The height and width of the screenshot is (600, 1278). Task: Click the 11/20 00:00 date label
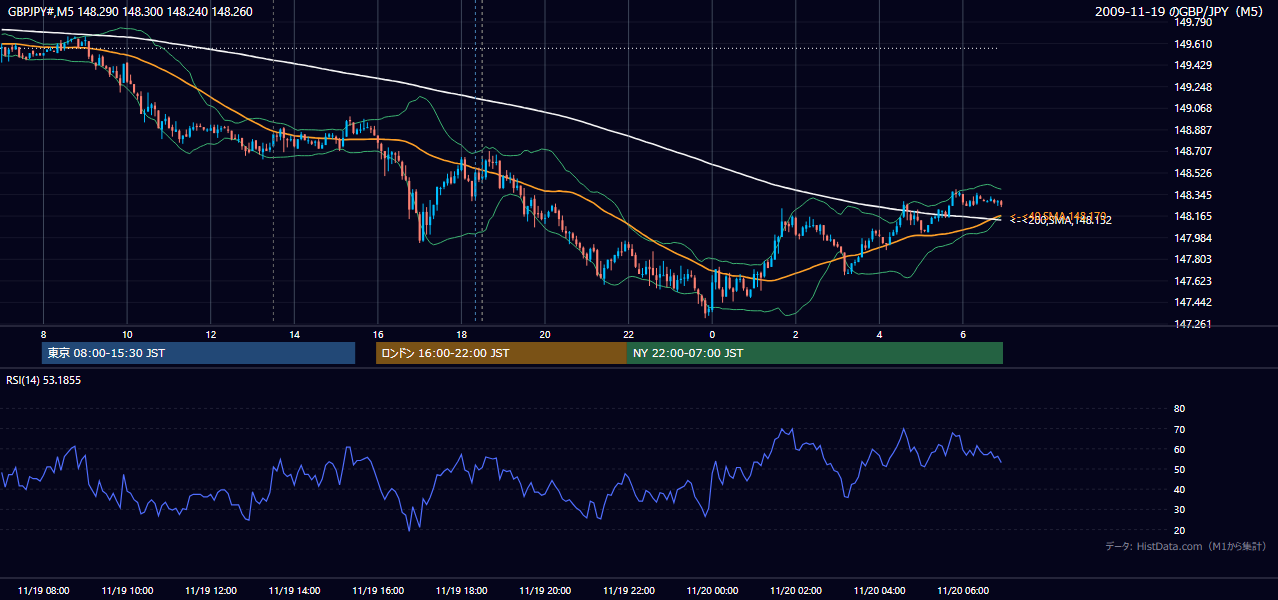[x=712, y=591]
